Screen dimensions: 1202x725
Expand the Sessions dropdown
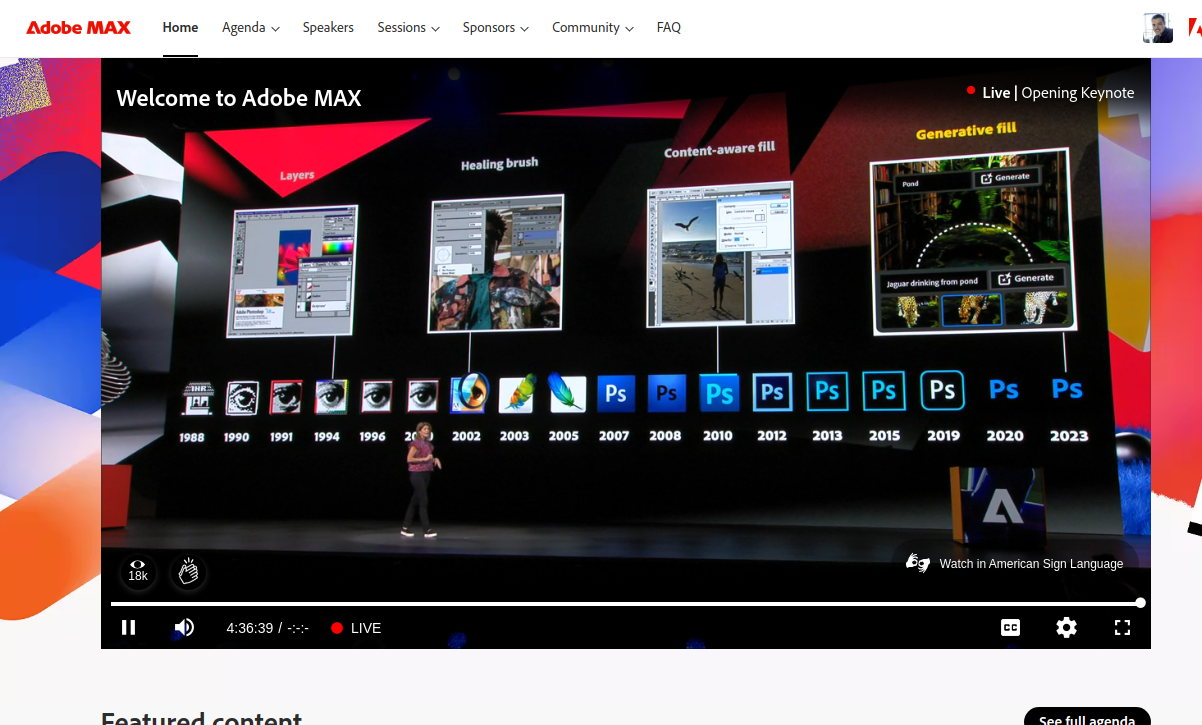(x=408, y=28)
